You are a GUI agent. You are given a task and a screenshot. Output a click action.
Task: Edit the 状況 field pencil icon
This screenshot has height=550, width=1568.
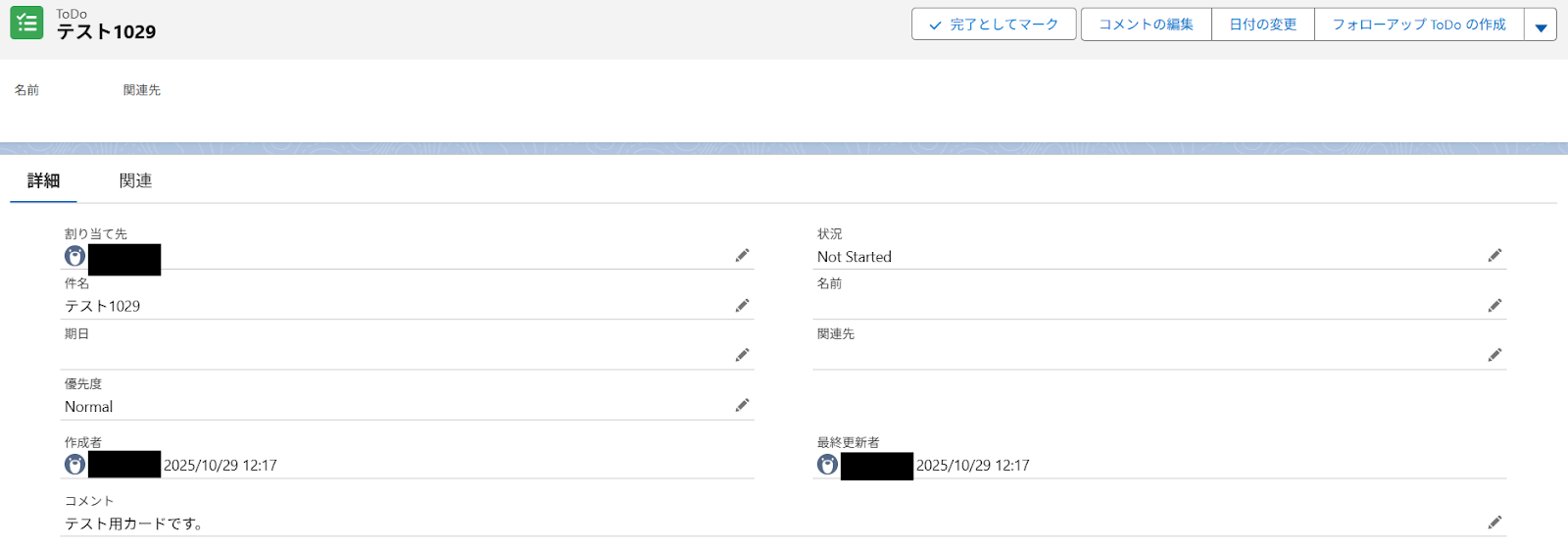(x=1494, y=256)
